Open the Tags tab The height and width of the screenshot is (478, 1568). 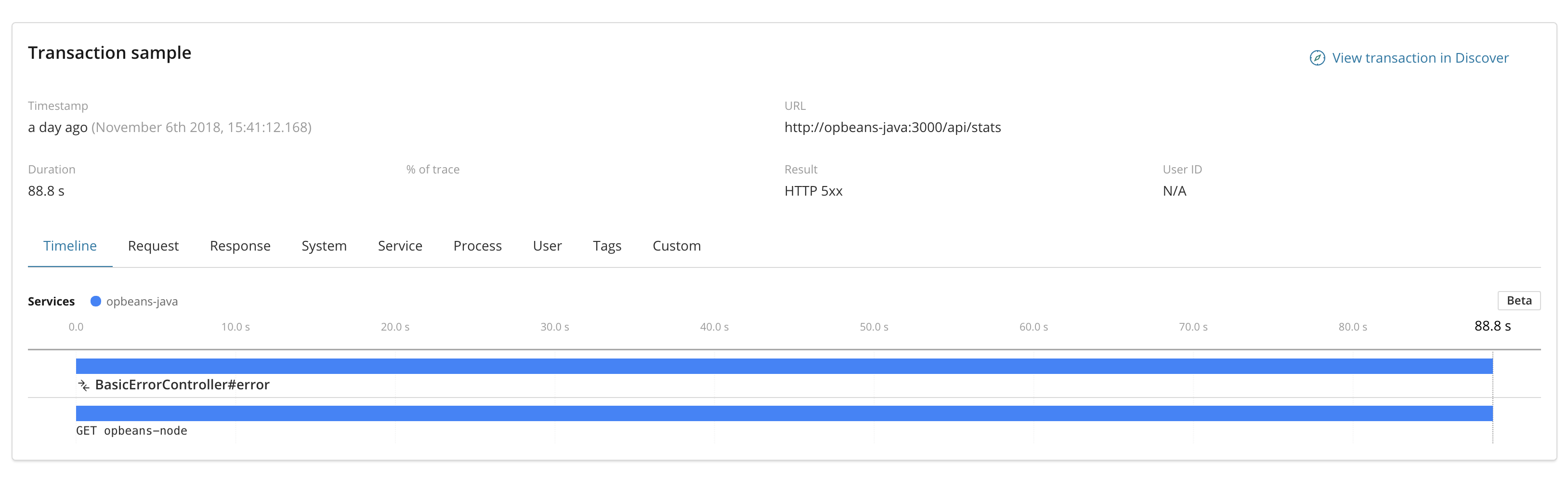(x=607, y=245)
